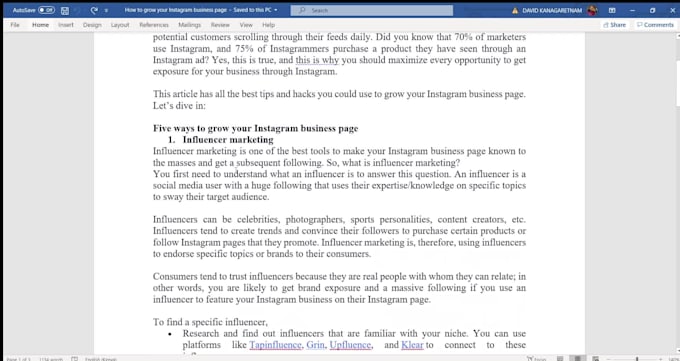Open the proofing check icon in status bar
Viewport: 680px width, 361px height.
click(75, 359)
